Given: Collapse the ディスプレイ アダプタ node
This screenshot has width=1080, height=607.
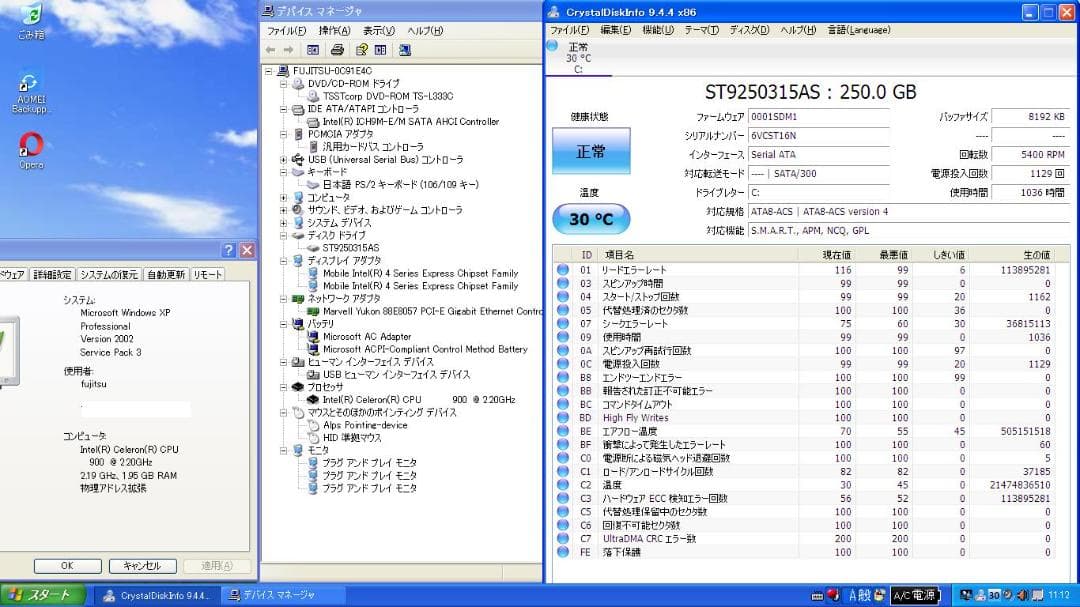Looking at the screenshot, I should point(283,261).
